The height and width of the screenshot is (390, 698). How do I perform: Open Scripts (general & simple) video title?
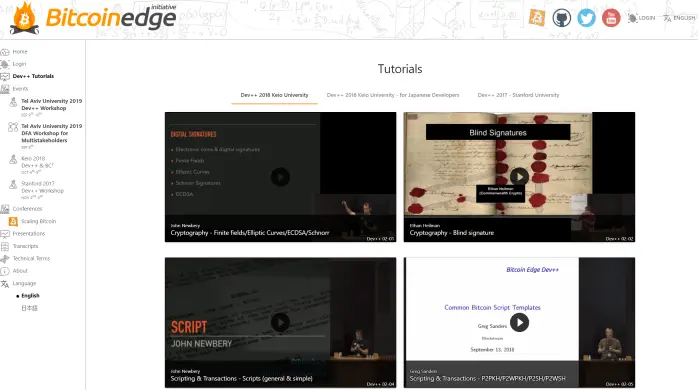tap(241, 378)
